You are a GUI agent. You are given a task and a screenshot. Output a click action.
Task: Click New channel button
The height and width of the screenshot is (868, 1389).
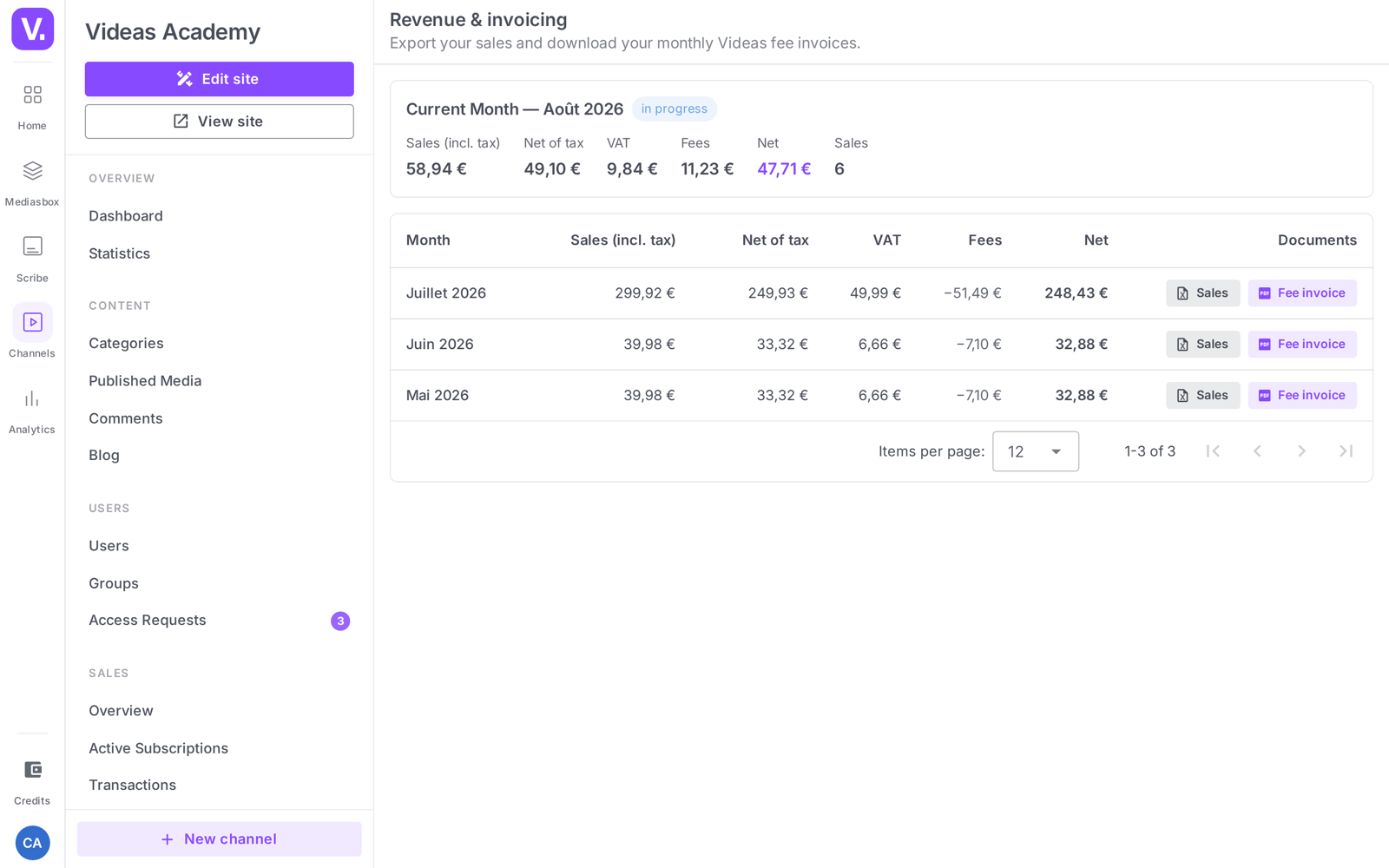pos(220,839)
